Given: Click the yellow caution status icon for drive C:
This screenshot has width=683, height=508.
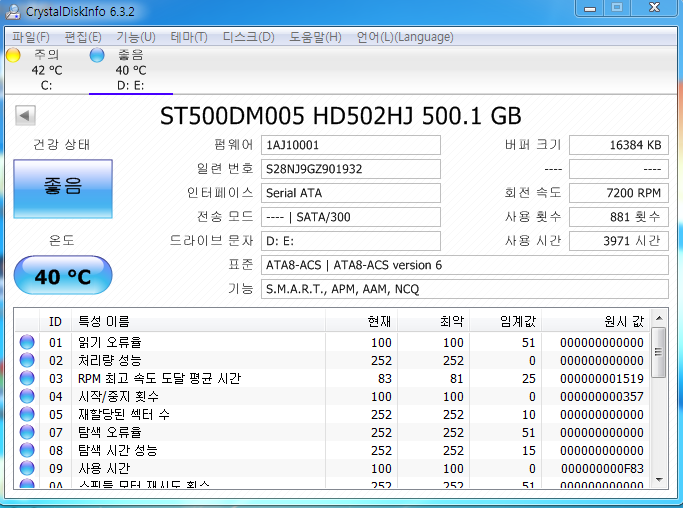Looking at the screenshot, I should 13,55.
